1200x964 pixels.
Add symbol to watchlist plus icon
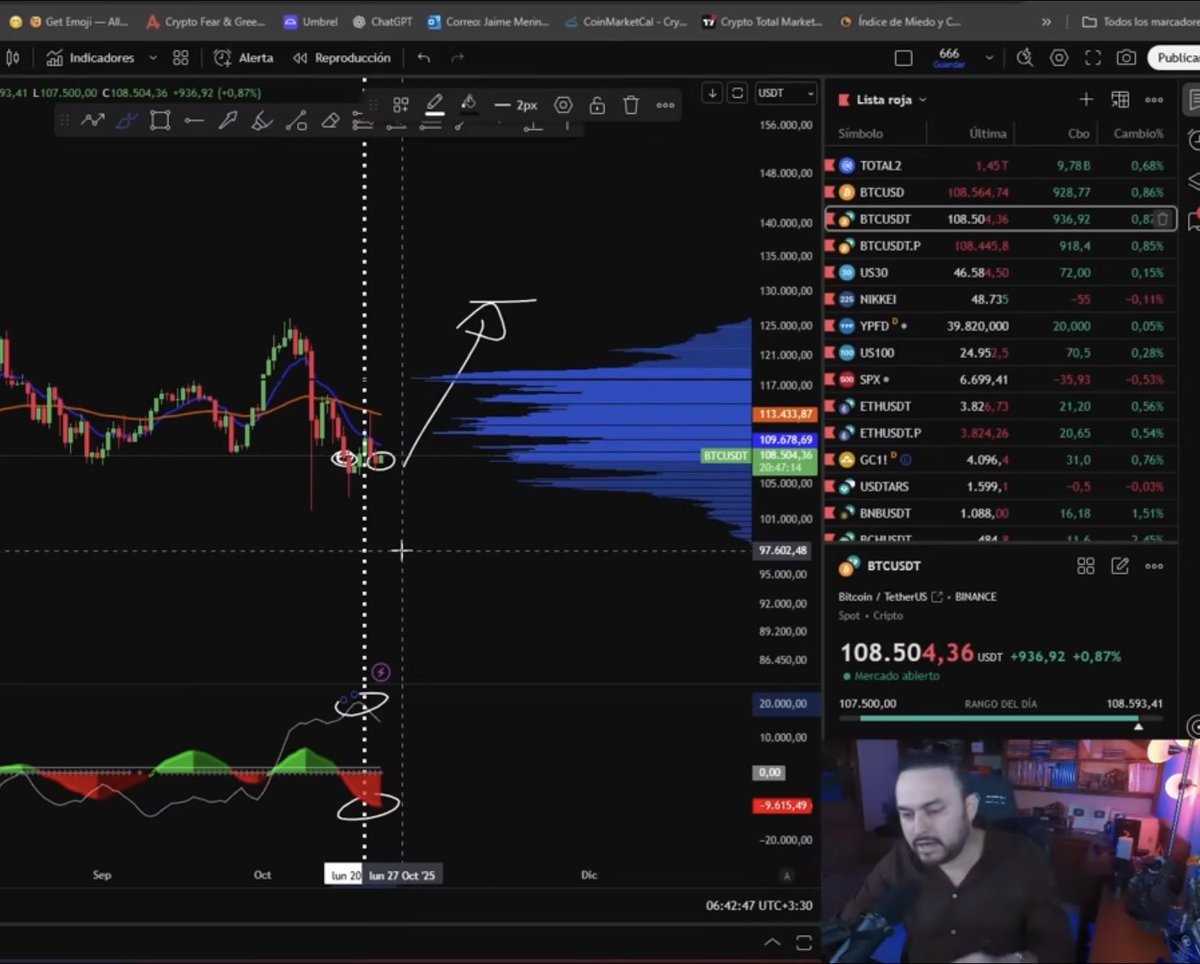tap(1086, 99)
